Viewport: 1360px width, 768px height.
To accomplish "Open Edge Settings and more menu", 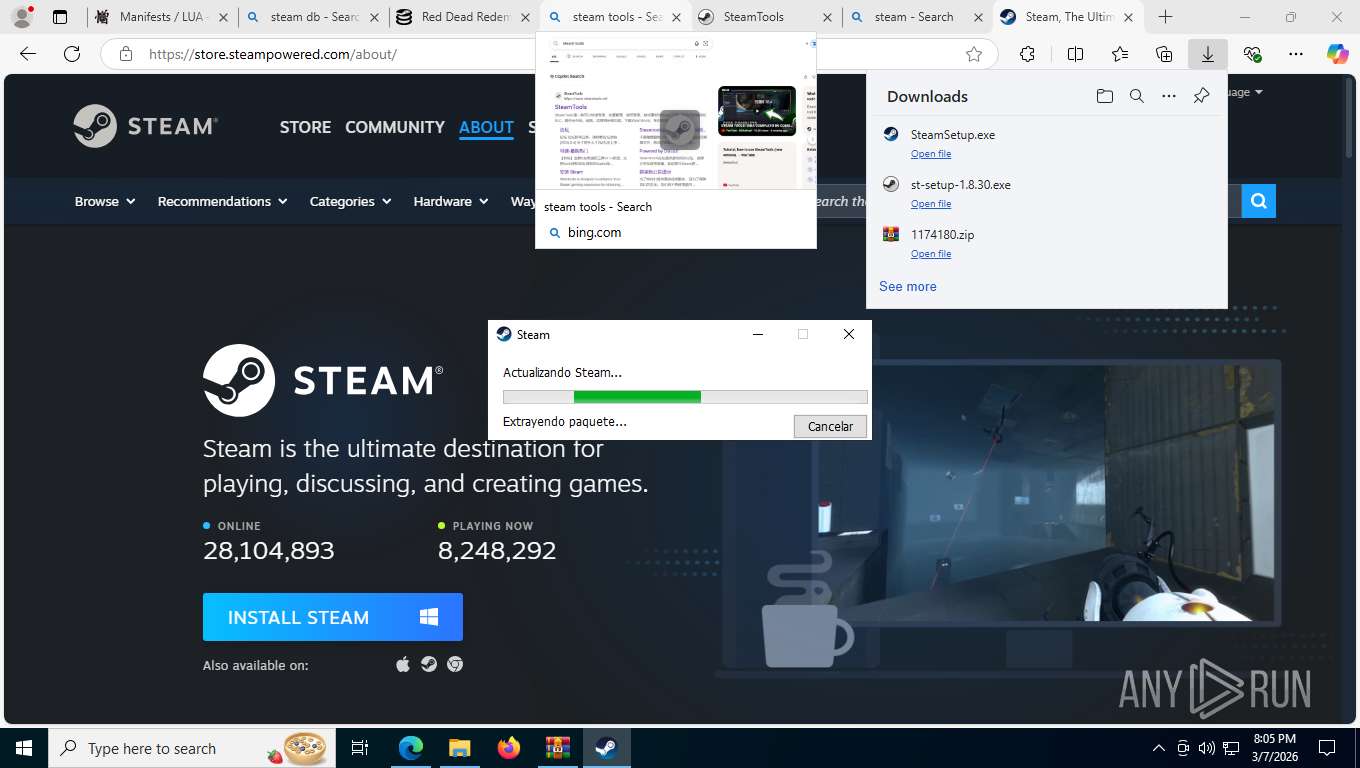I will (1296, 54).
